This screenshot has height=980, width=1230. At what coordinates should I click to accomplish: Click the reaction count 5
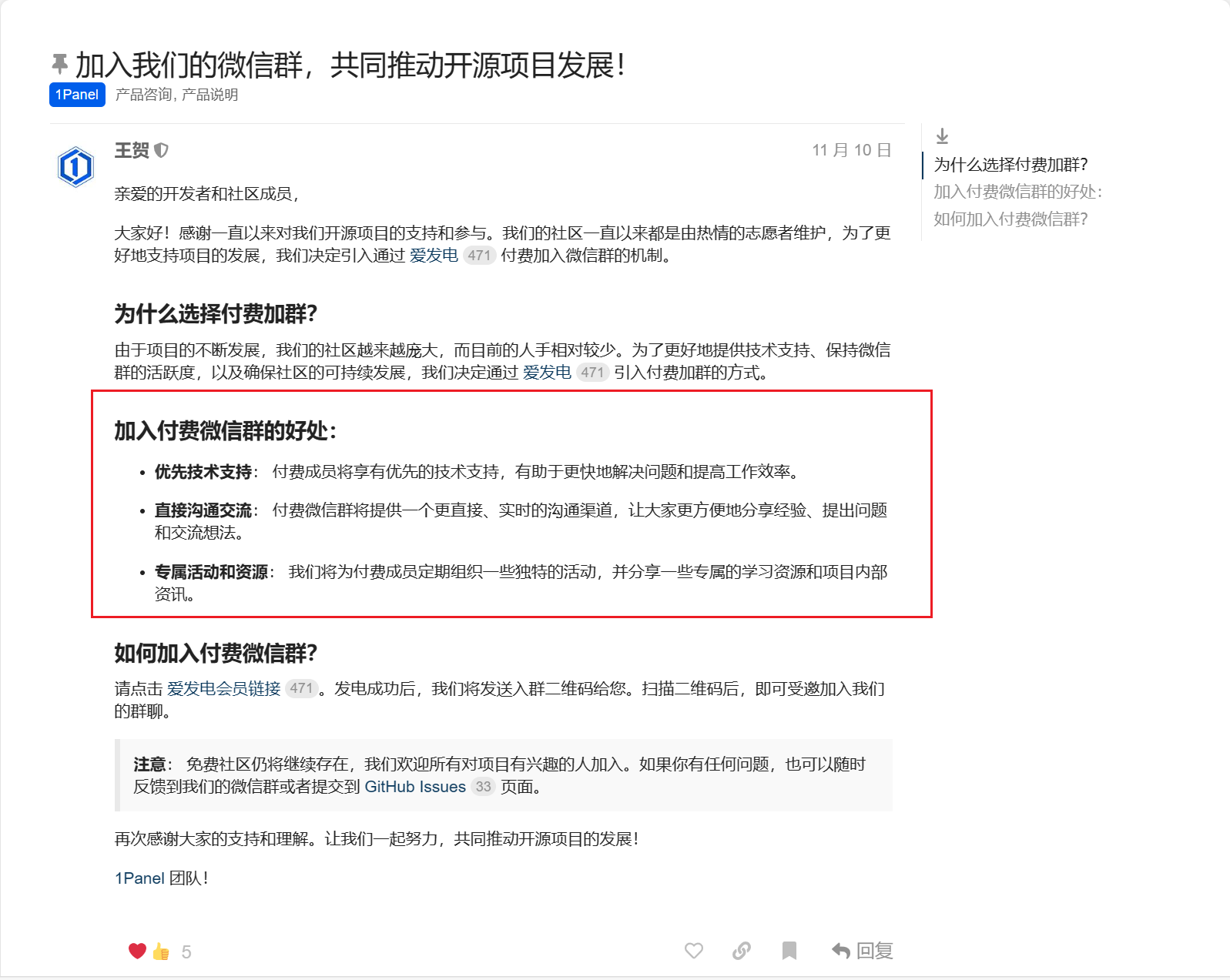point(186,952)
